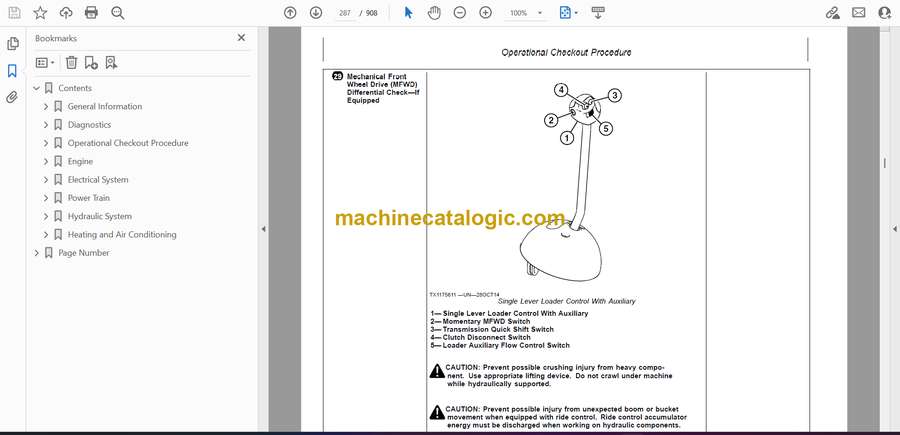Toggle the bookmarks panel icon in sidebar
Image resolution: width=900 pixels, height=435 pixels.
[x=12, y=71]
